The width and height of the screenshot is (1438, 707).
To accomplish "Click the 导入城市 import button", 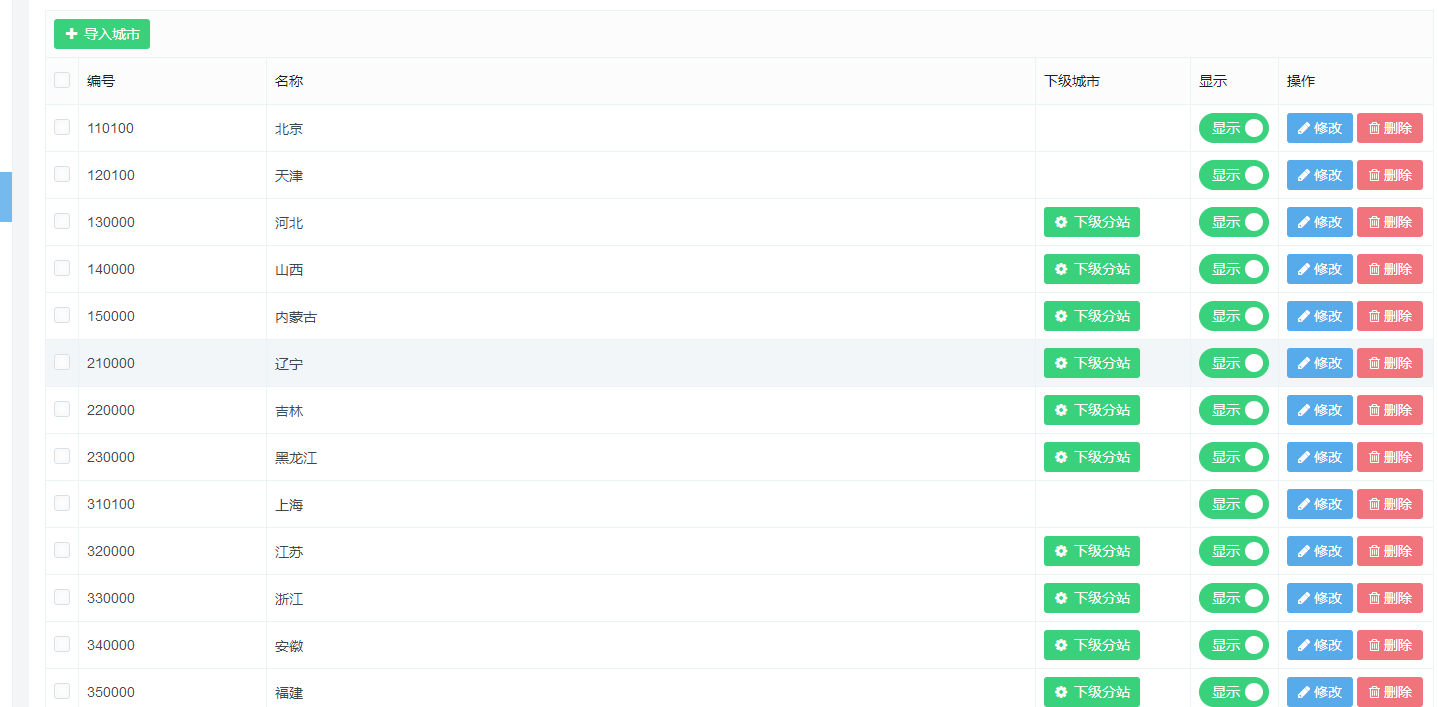I will click(102, 34).
